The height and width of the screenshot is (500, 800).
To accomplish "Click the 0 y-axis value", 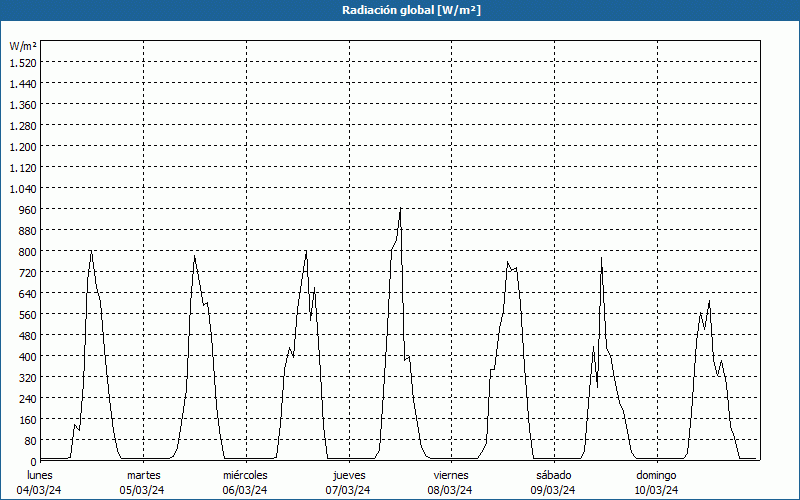I will click(34, 462).
